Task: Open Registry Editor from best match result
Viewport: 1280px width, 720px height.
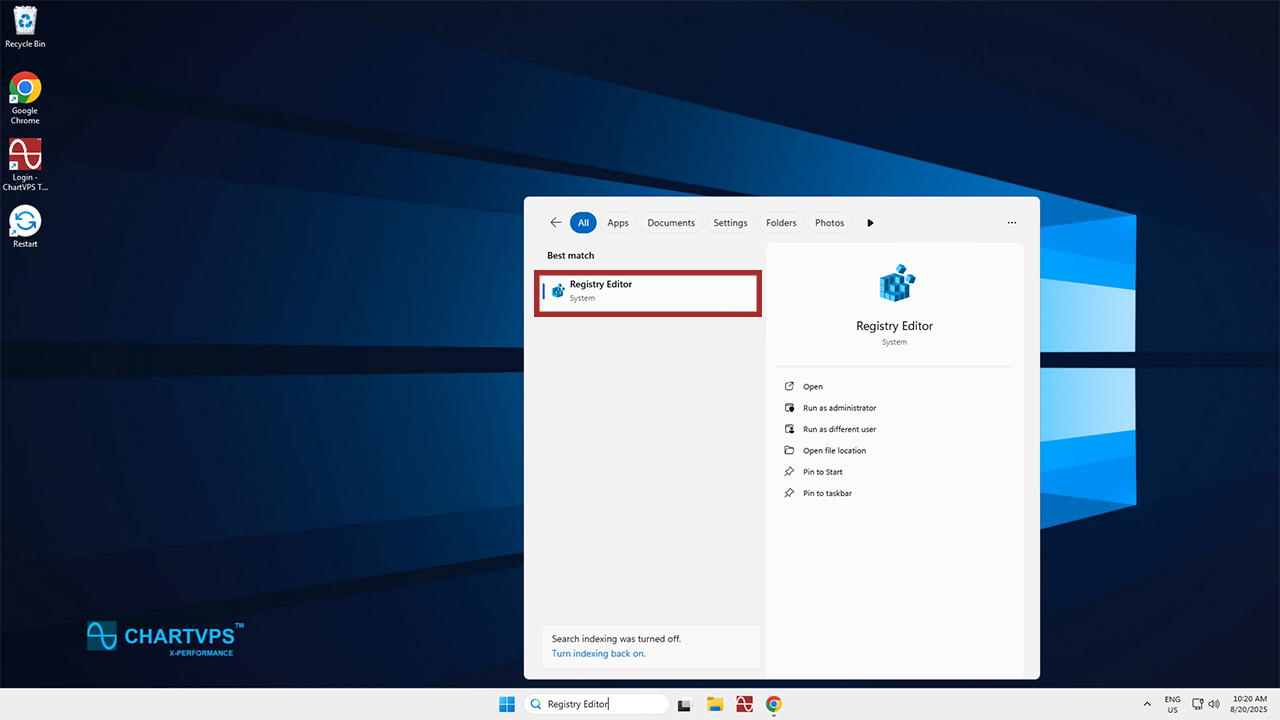Action: (647, 291)
